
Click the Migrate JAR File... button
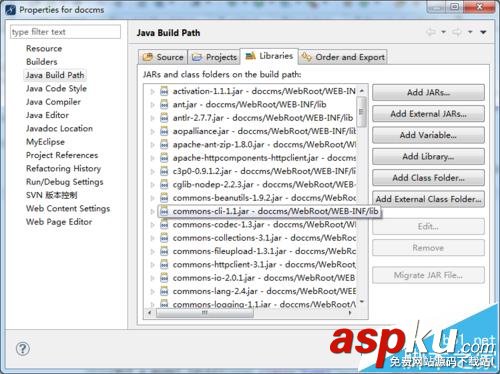(428, 275)
